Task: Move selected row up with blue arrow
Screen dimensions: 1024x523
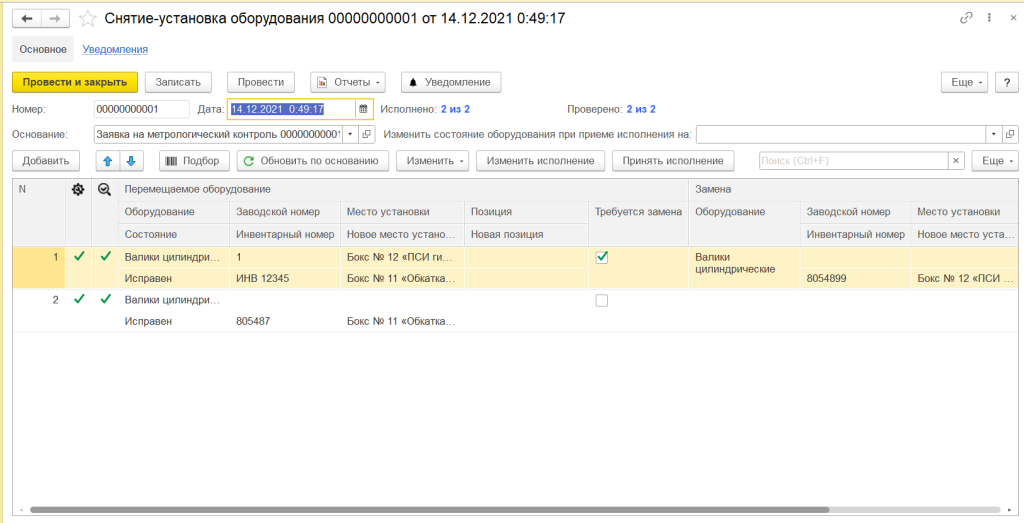Action: tap(108, 161)
